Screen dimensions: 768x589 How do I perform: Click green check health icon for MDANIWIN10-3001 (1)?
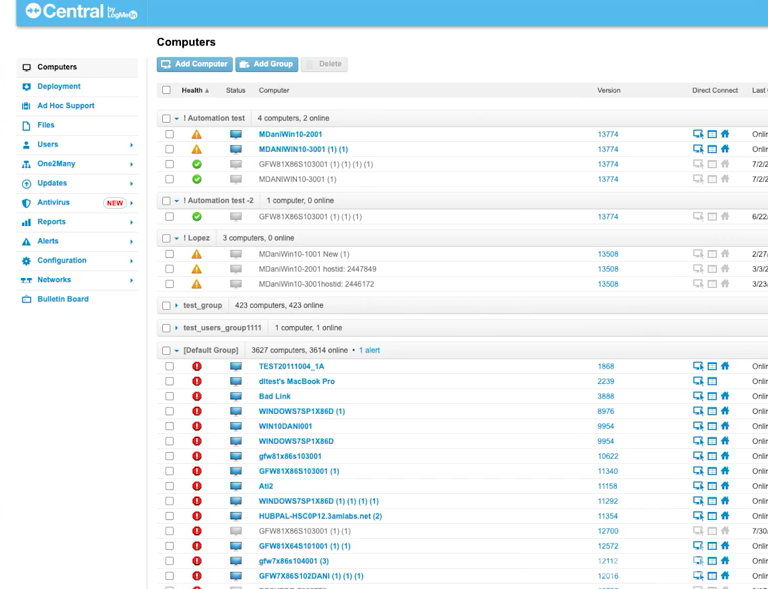coord(197,179)
